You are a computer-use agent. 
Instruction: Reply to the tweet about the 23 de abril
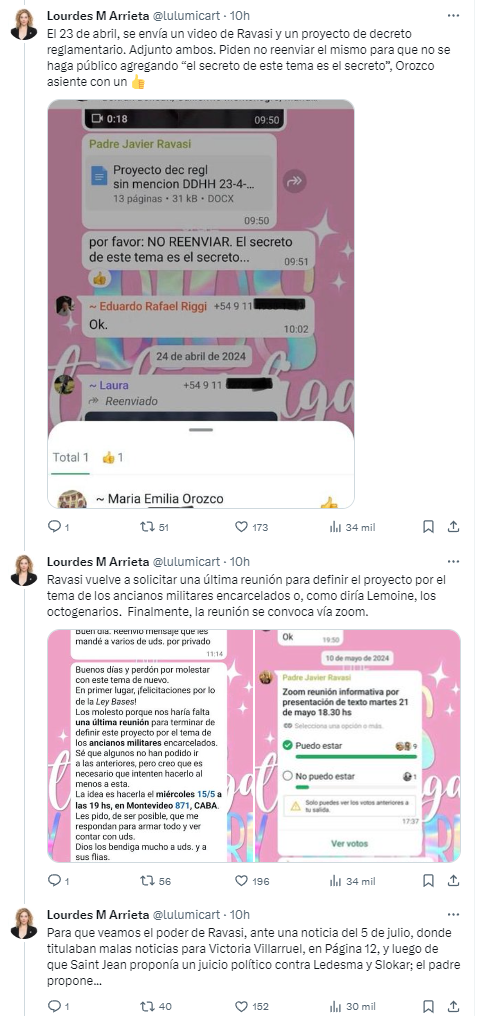coord(54,527)
